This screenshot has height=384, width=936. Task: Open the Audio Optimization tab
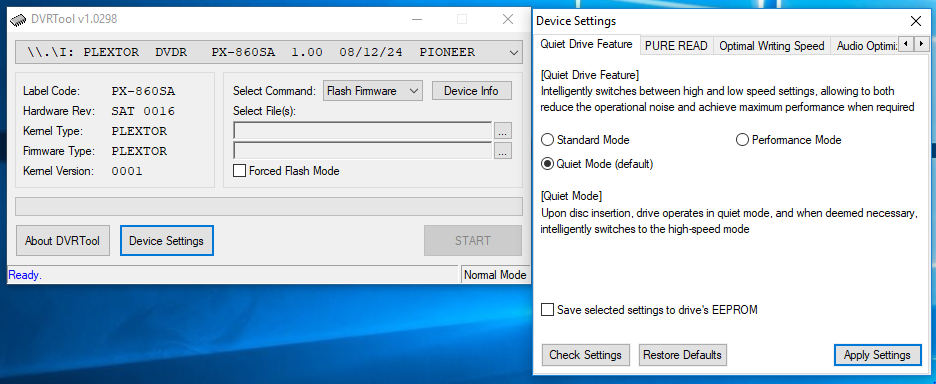(865, 46)
